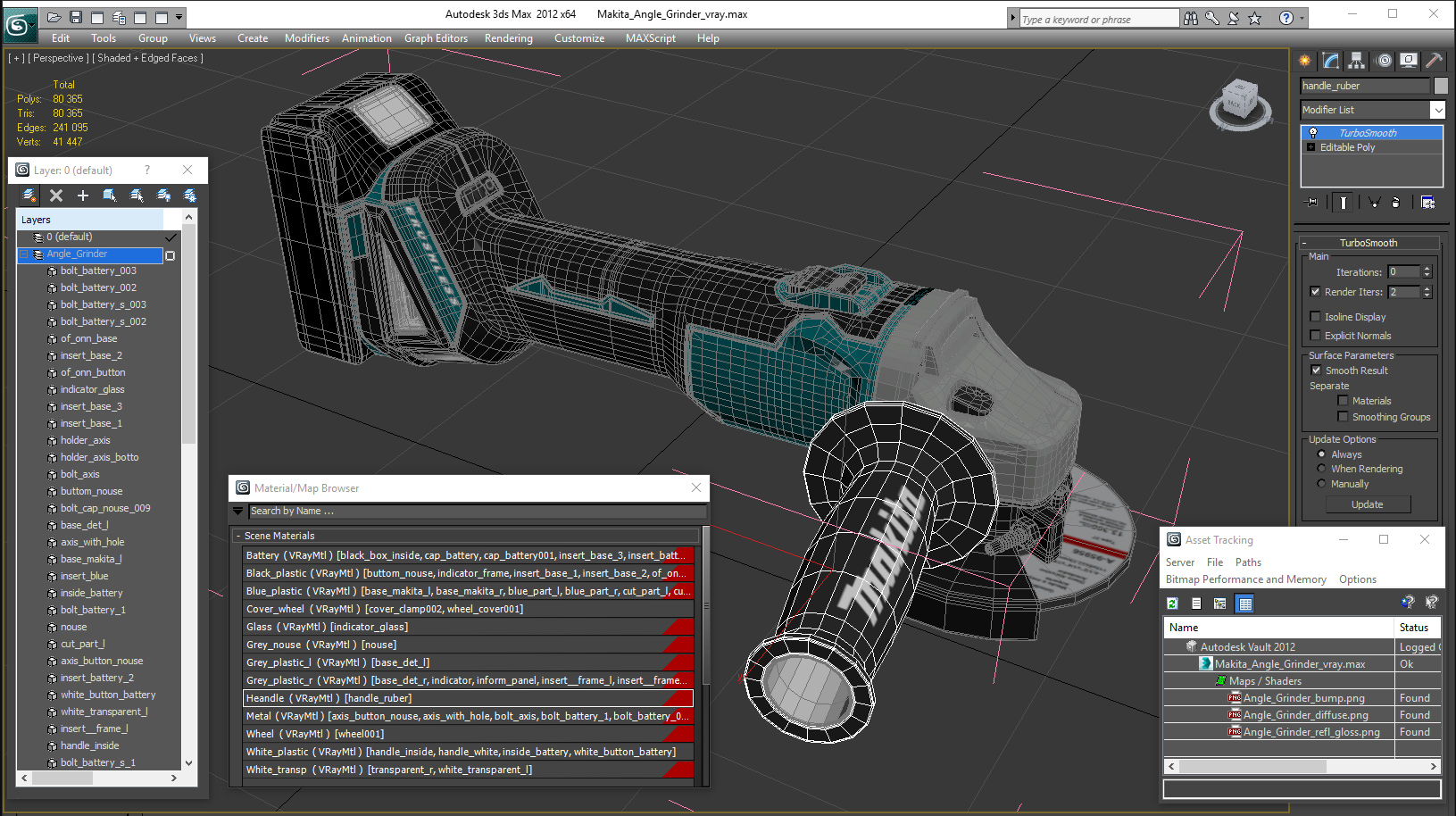Click the Save File floppy icon
1456x816 pixels.
click(x=76, y=17)
